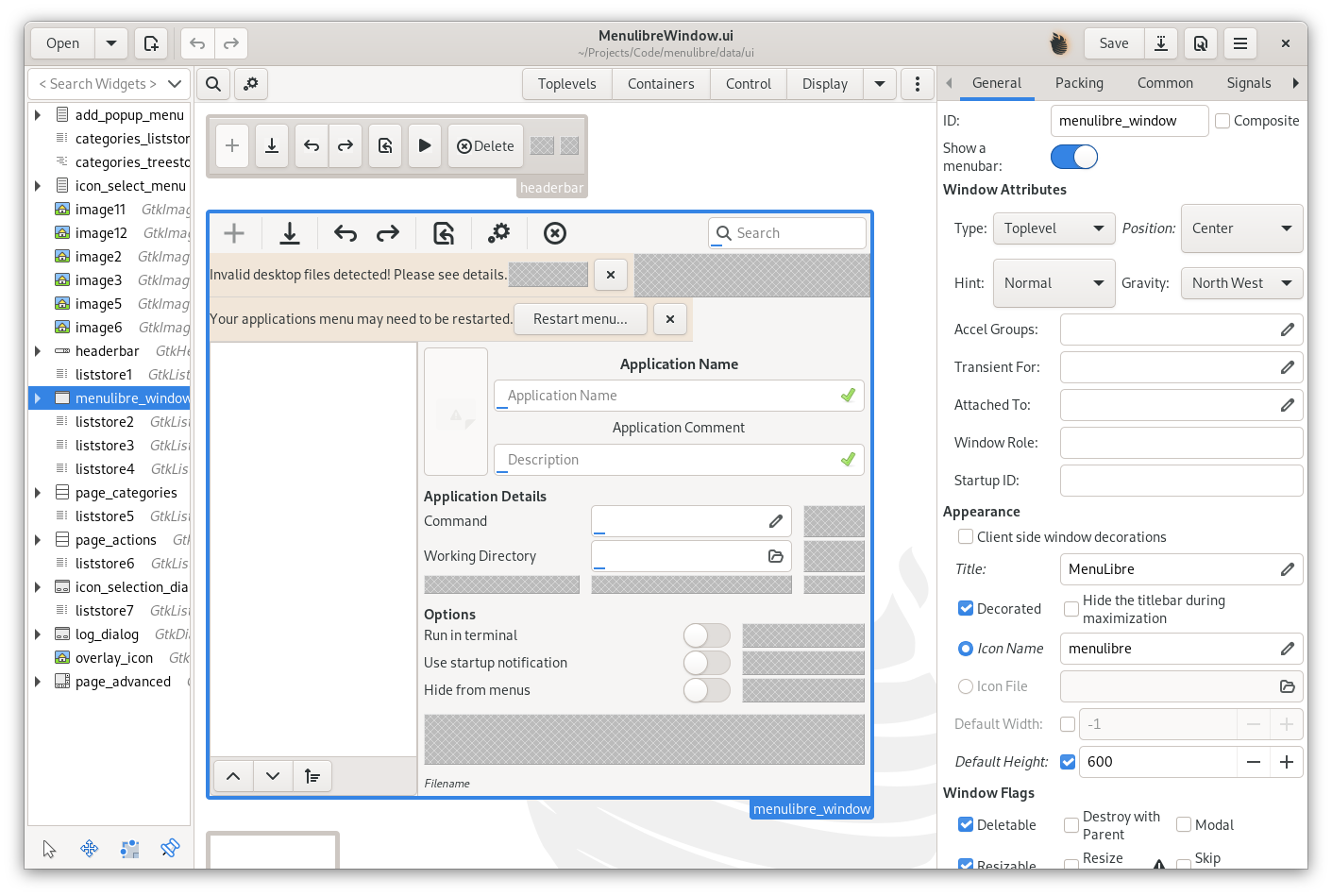The image size is (1332, 896).
Task: Open the Icon File folder chooser
Action: pyautogui.click(x=1287, y=686)
